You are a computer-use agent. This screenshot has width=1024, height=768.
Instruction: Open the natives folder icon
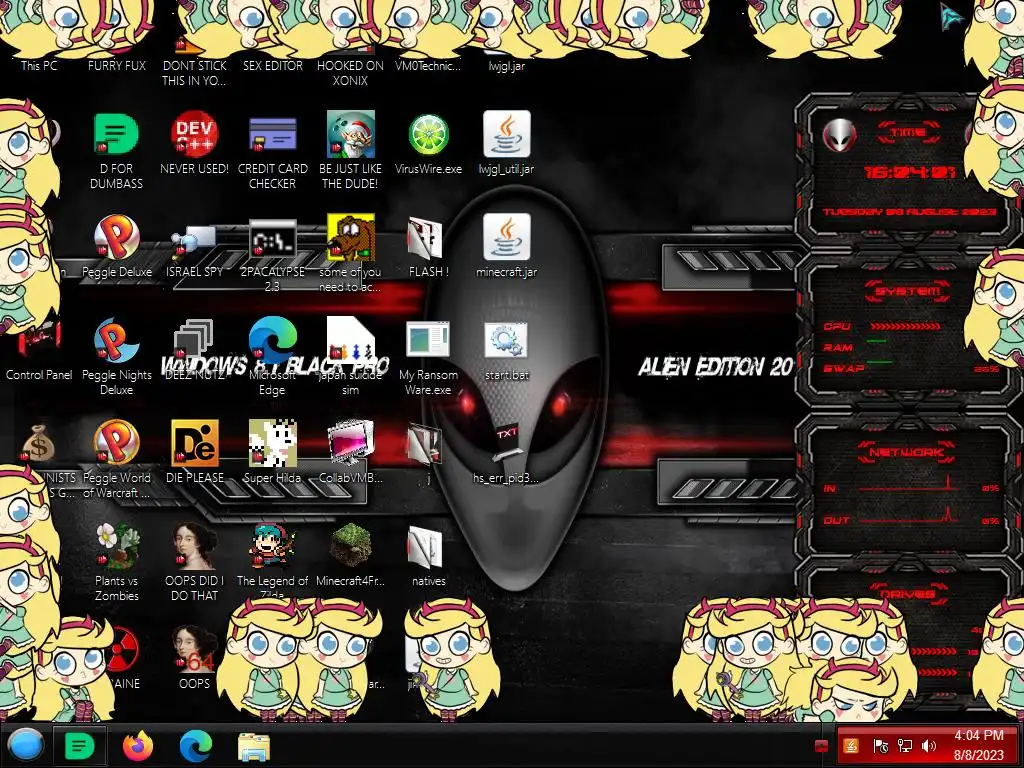pos(424,547)
